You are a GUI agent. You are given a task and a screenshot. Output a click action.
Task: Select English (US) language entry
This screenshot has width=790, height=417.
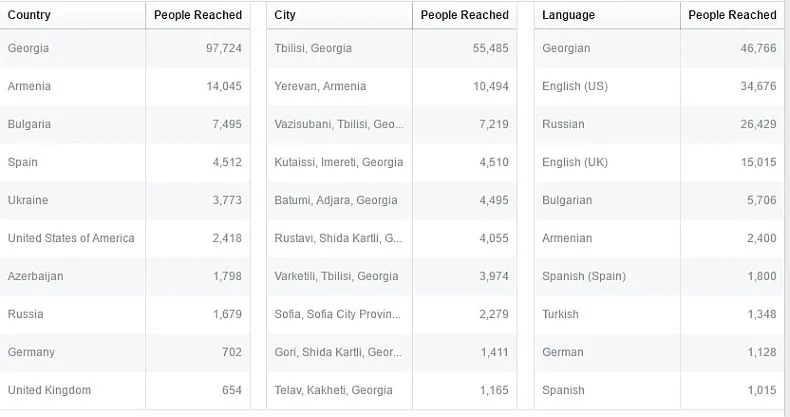coord(575,86)
